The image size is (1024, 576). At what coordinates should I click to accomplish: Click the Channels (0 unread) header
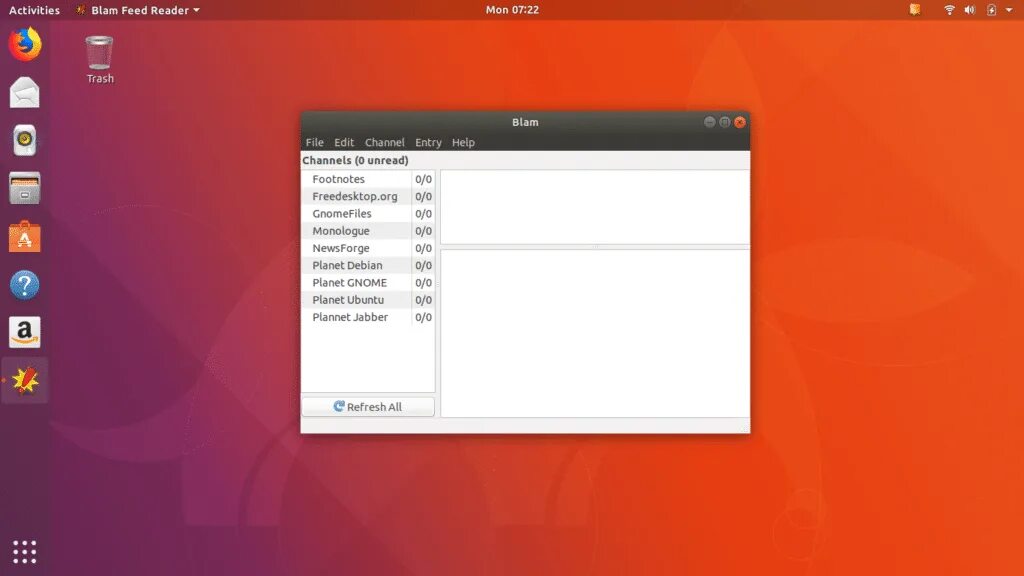[355, 161]
